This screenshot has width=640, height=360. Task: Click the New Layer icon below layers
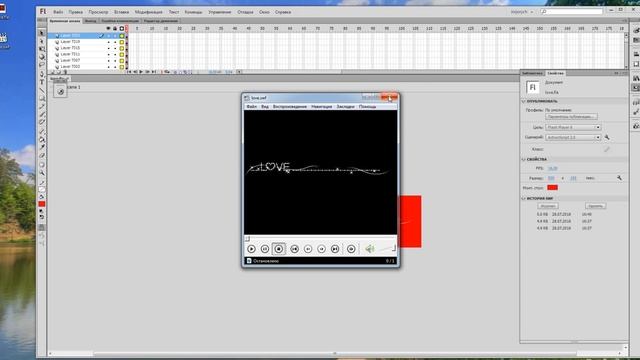point(53,72)
